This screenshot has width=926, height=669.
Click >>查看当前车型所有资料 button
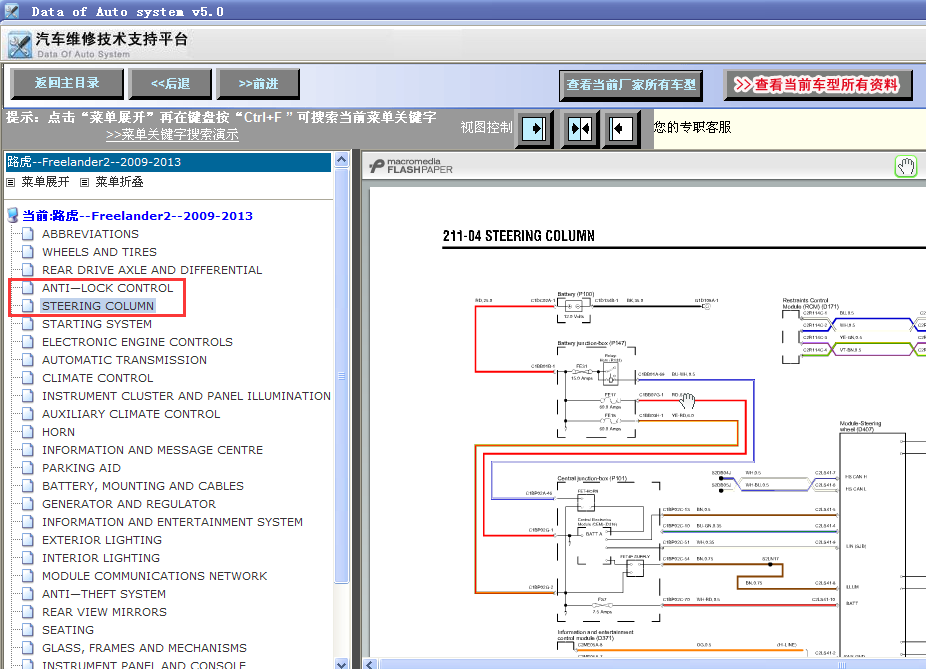tap(818, 85)
